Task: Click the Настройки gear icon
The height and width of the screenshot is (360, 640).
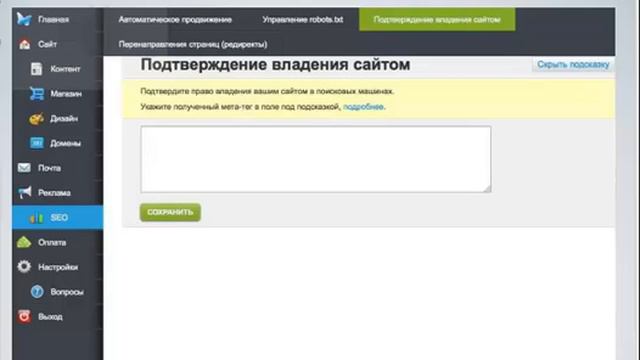Action: [24, 267]
